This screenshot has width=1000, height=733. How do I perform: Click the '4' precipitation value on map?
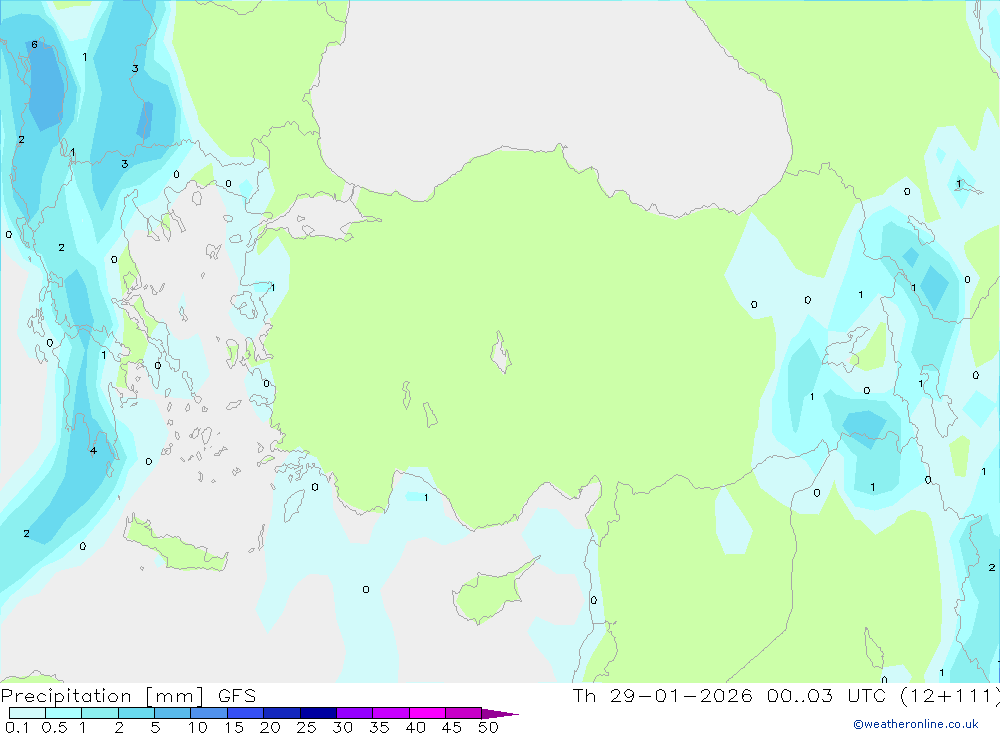93,450
